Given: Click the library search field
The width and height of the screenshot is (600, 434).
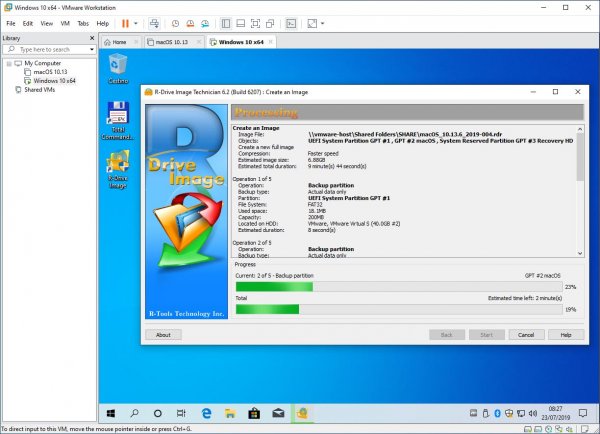Looking at the screenshot, I should pos(50,49).
